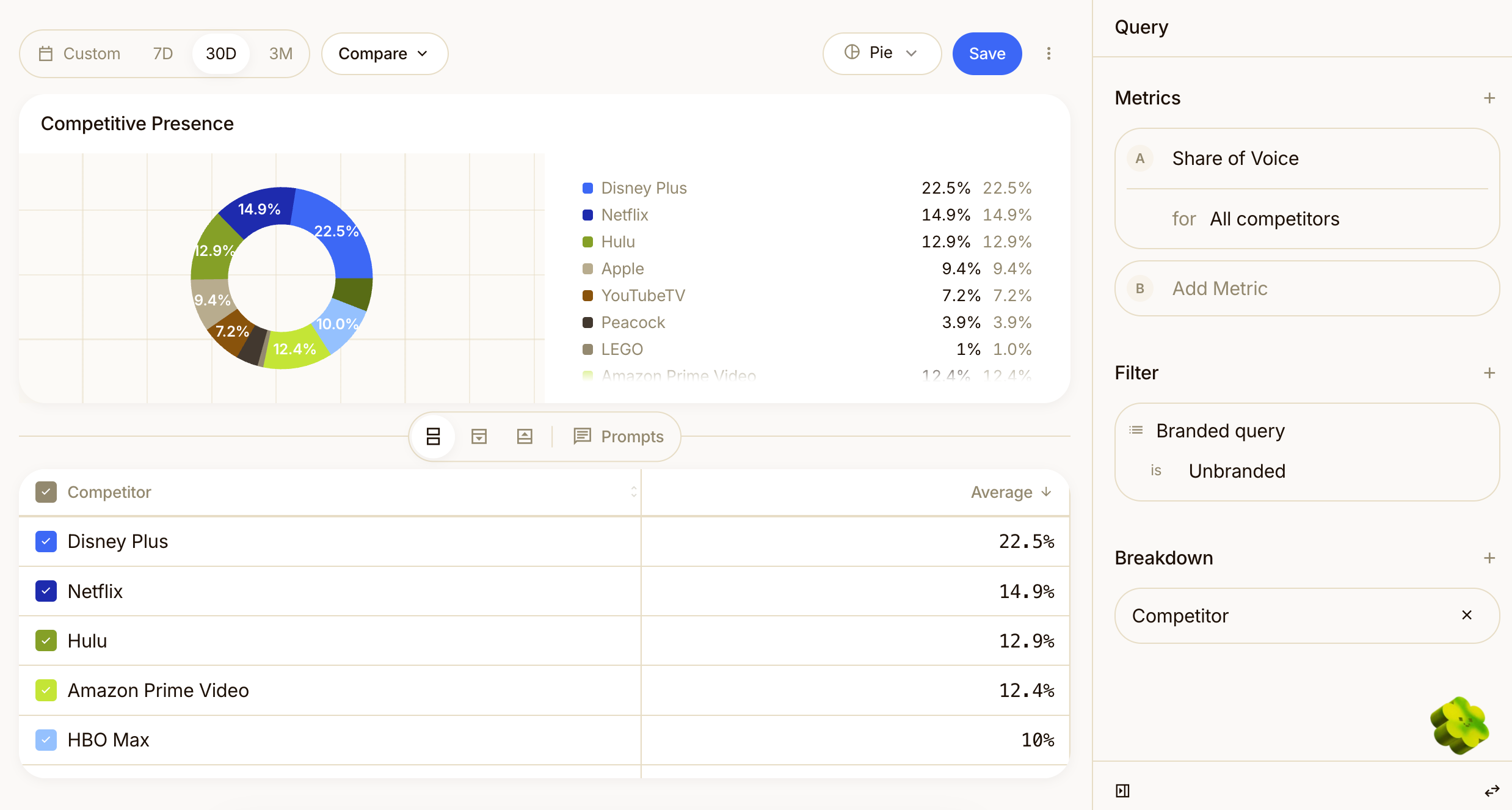Image resolution: width=1512 pixels, height=810 pixels.
Task: Uncheck the HBO Max row checkbox
Action: 46,740
